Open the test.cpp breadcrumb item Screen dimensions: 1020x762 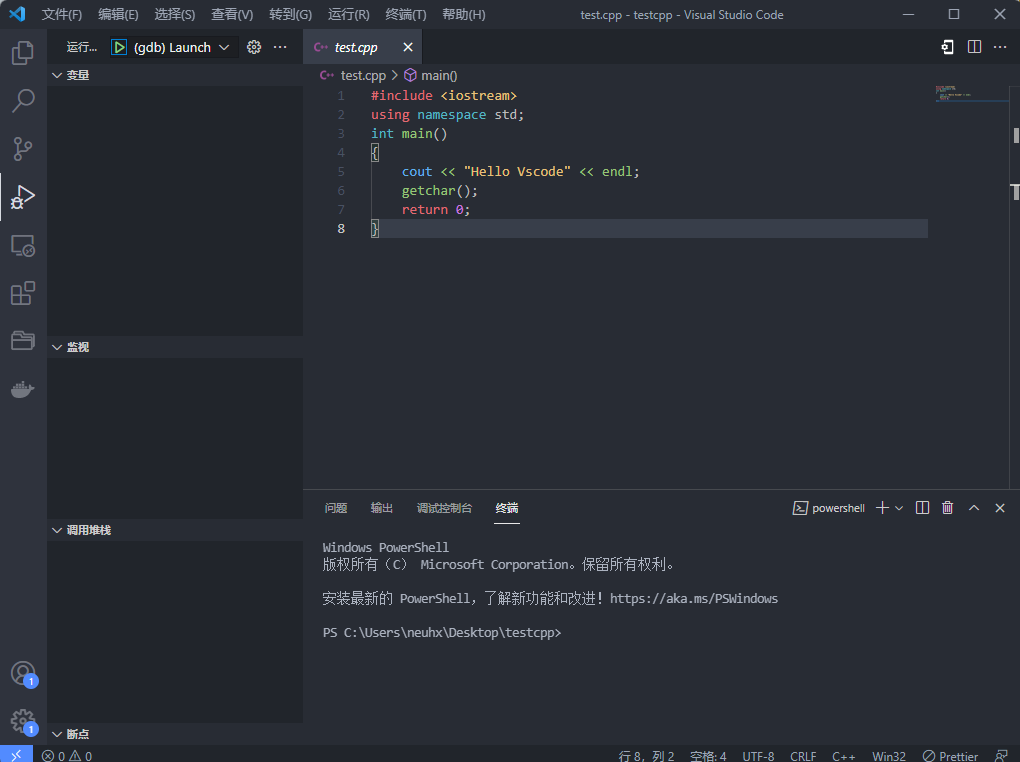pos(353,75)
